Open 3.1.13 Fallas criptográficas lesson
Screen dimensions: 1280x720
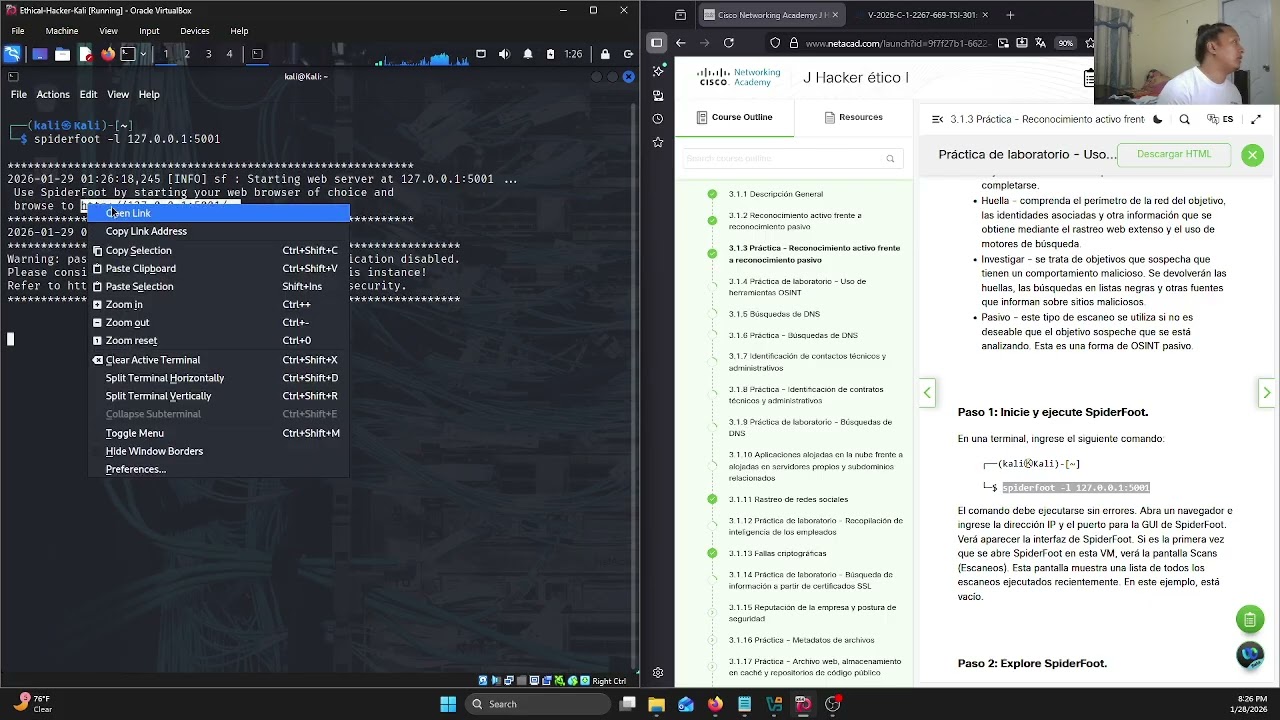click(x=777, y=553)
